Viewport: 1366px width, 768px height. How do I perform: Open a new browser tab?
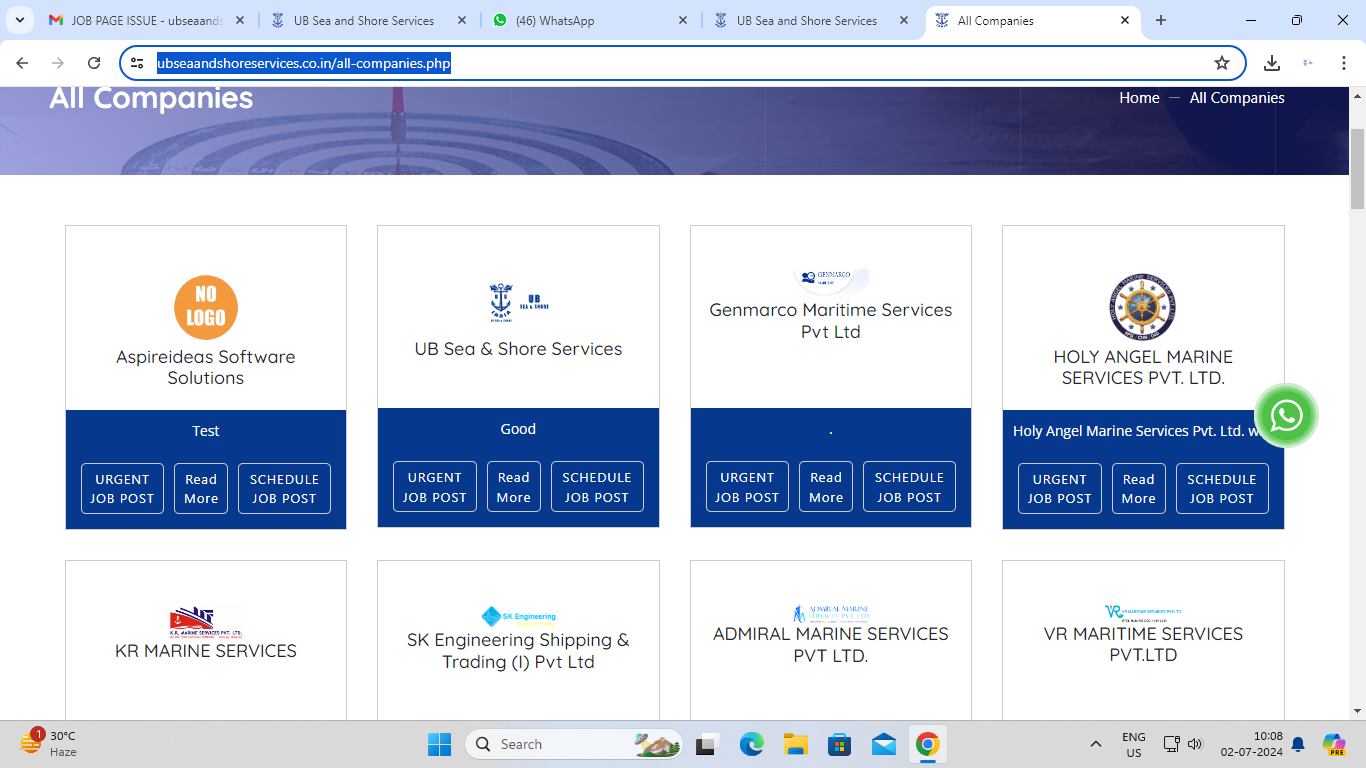1160,20
